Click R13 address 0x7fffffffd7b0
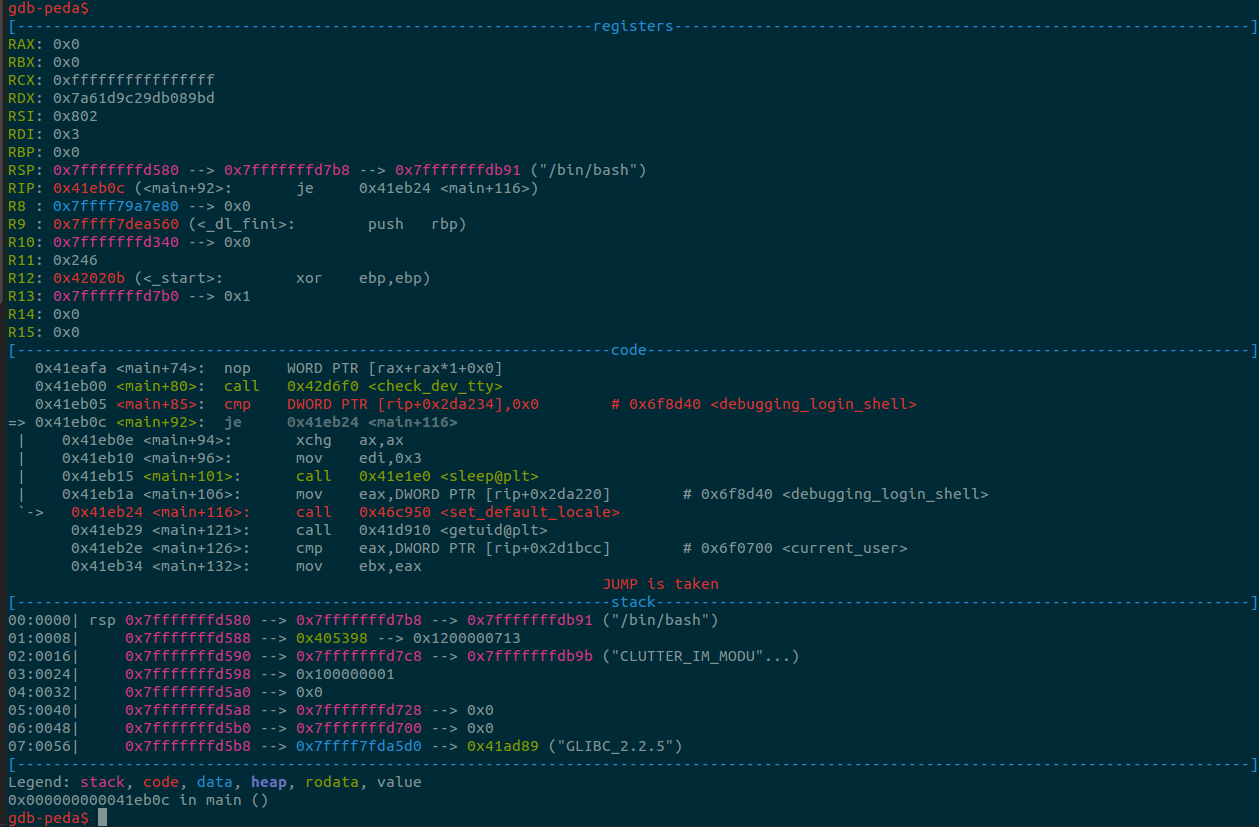This screenshot has height=827, width=1259. click(x=116, y=296)
